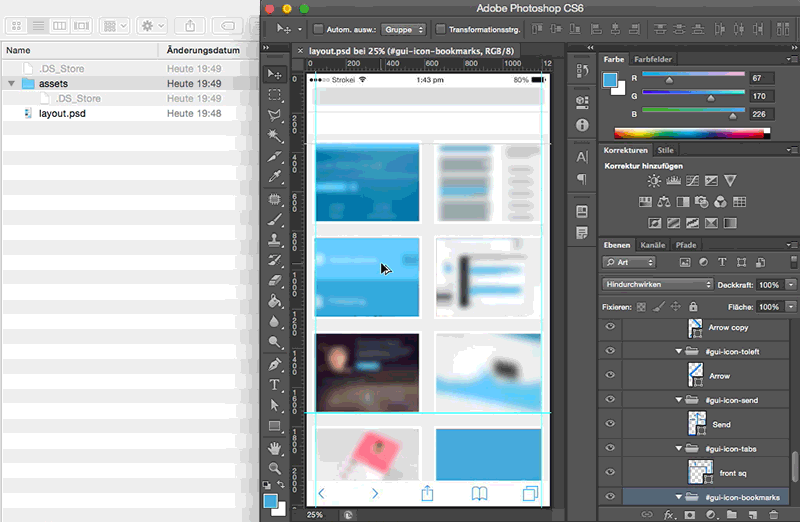Switch to the Kanäle tab
Image resolution: width=800 pixels, height=522 pixels.
[653, 245]
